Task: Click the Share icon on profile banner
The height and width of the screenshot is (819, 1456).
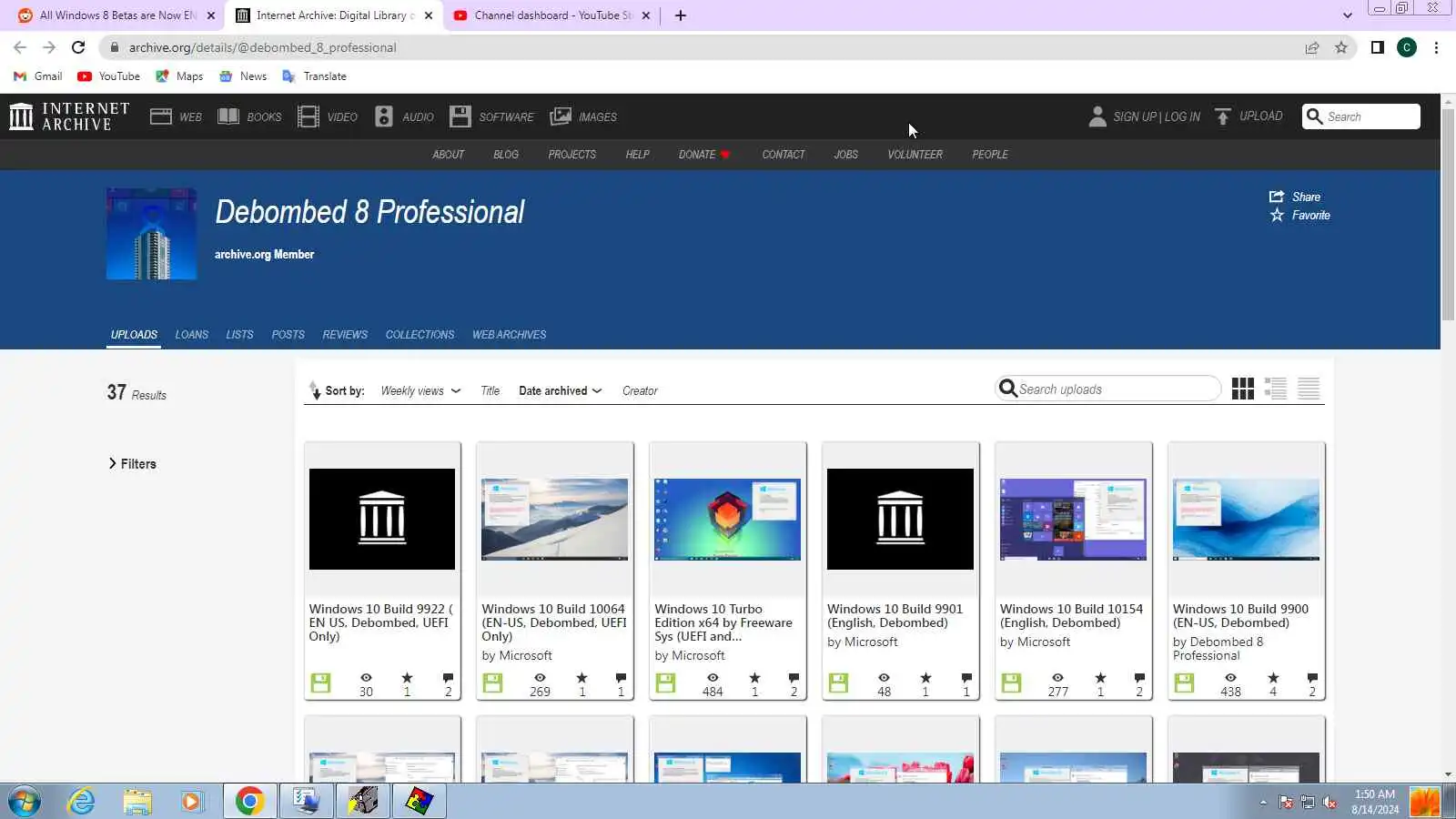Action: pyautogui.click(x=1277, y=197)
